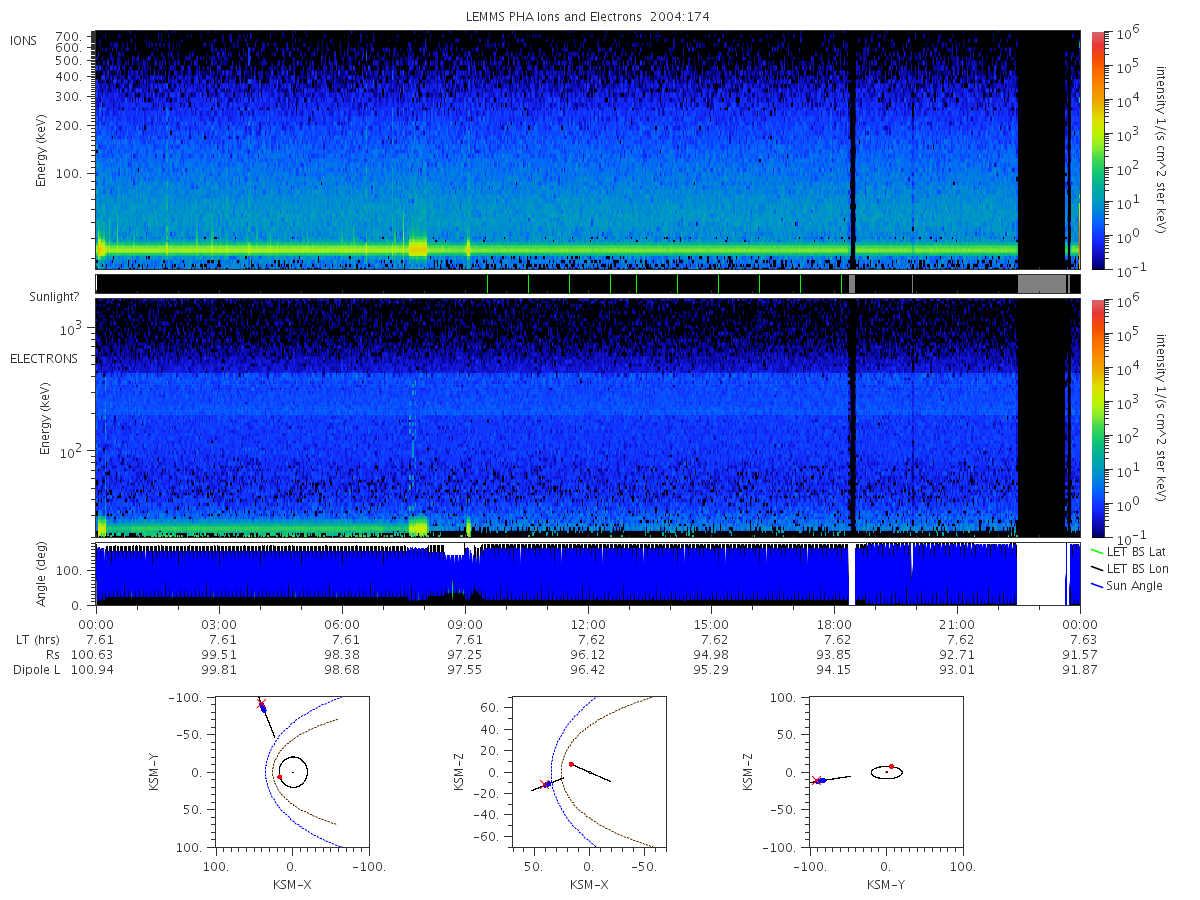The image size is (1200, 900).
Task: Click the ion intensity color bar
Action: point(1097,150)
